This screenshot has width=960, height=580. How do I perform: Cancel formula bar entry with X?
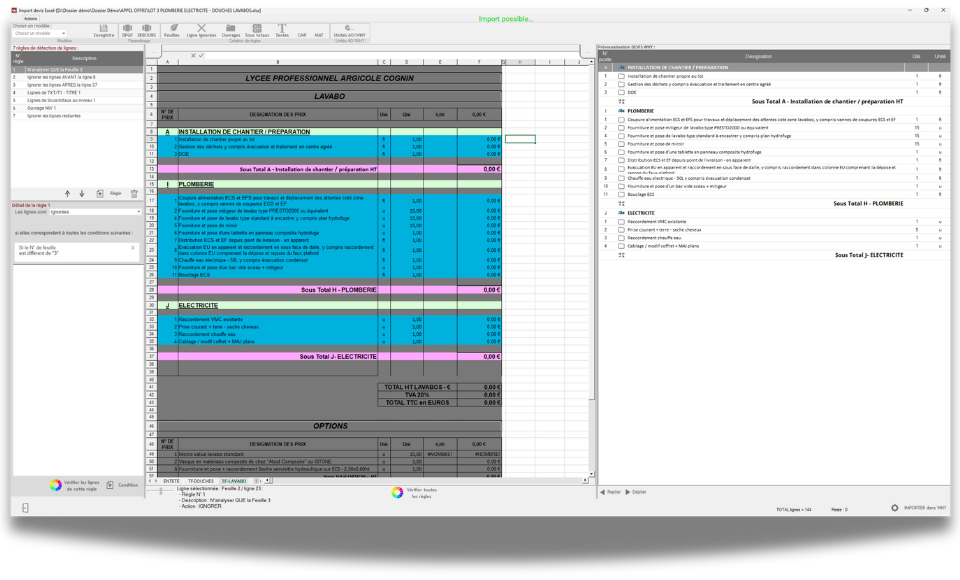click(x=193, y=56)
